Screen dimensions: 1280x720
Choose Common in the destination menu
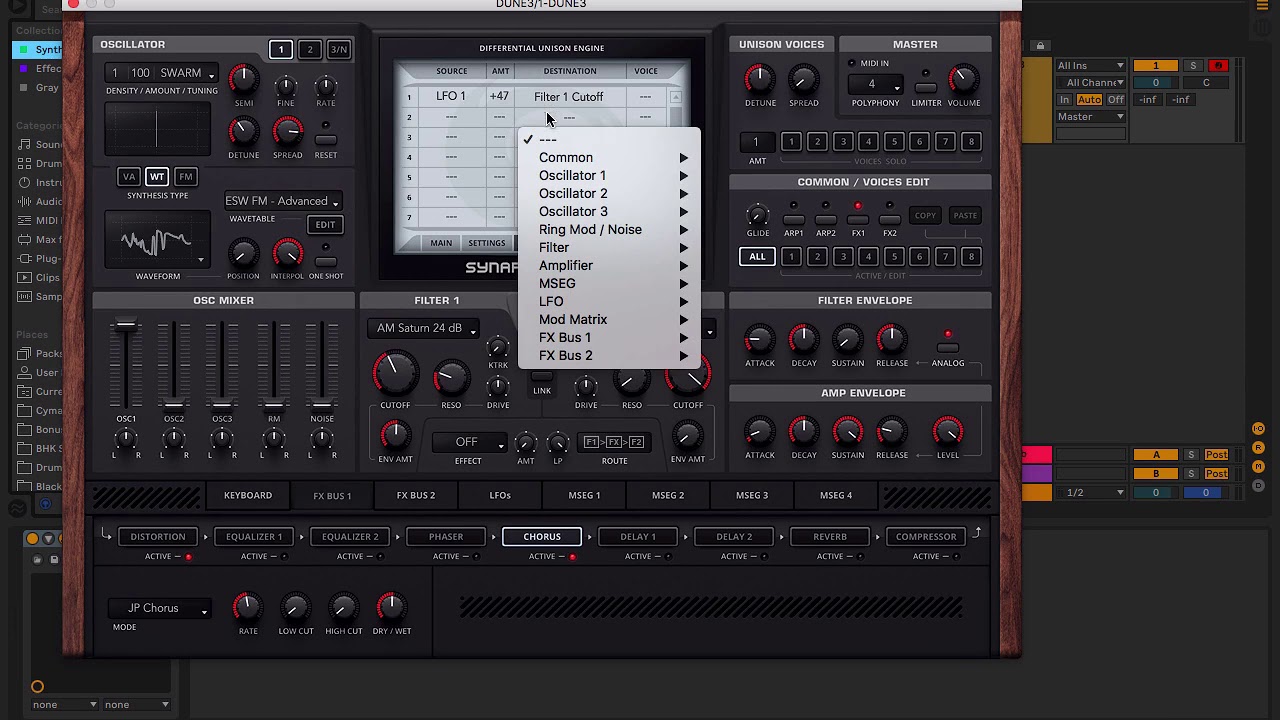(x=609, y=158)
